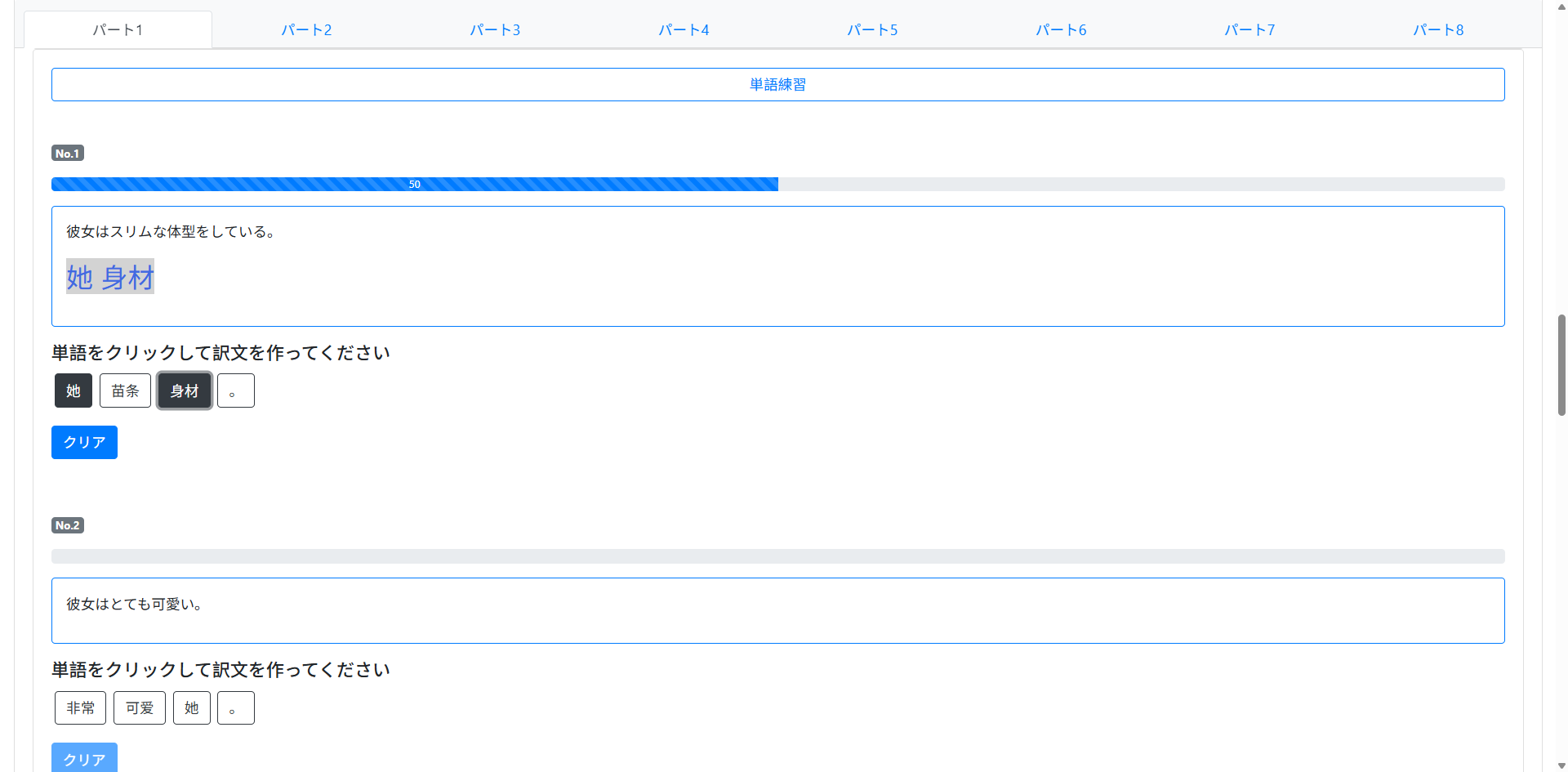Select the 可爱 word button
Image resolution: width=1568 pixels, height=772 pixels.
pos(140,707)
